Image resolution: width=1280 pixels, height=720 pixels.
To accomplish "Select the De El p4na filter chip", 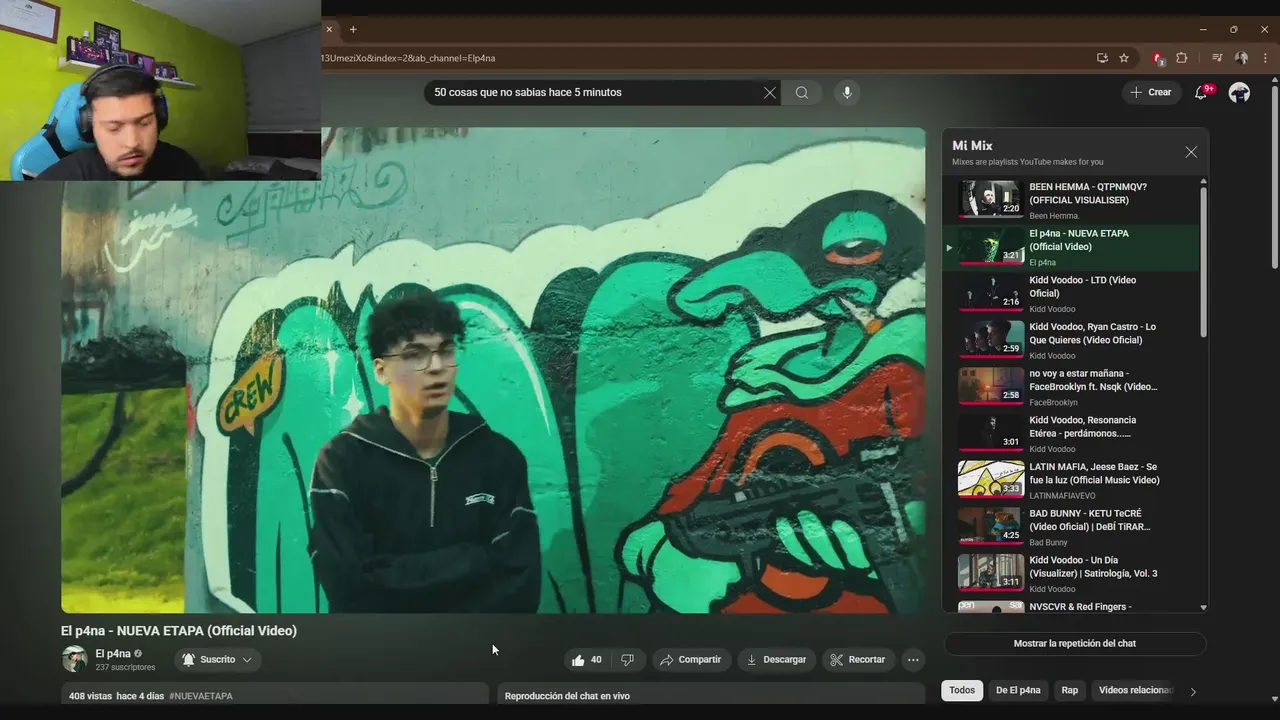I will [x=1018, y=690].
